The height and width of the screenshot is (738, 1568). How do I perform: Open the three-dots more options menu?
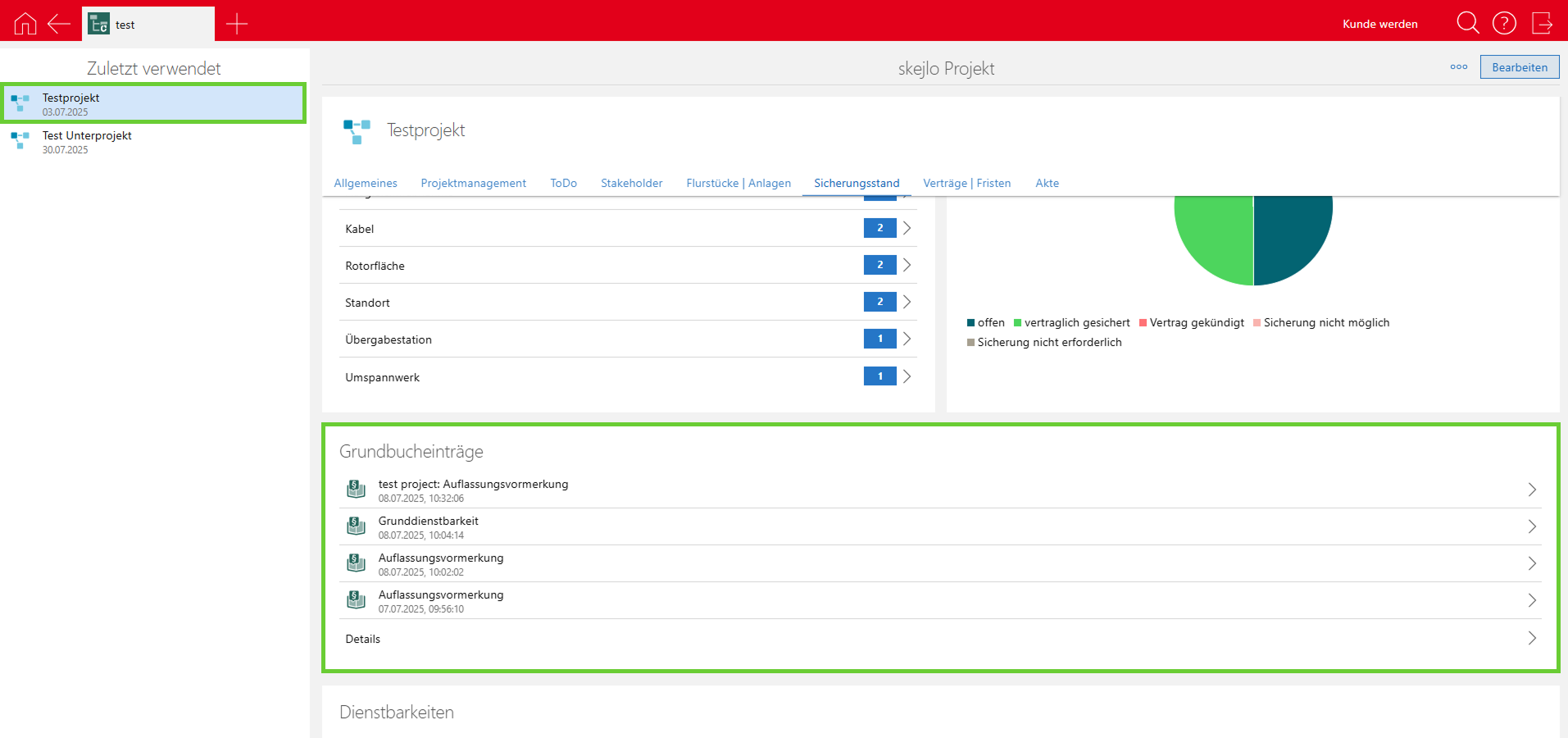click(1458, 67)
